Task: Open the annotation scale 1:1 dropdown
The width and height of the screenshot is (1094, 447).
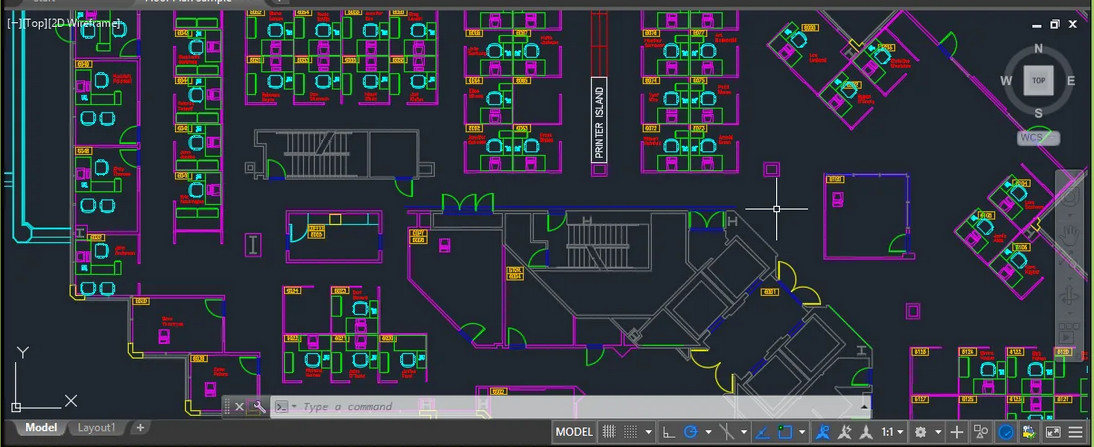Action: [x=892, y=432]
